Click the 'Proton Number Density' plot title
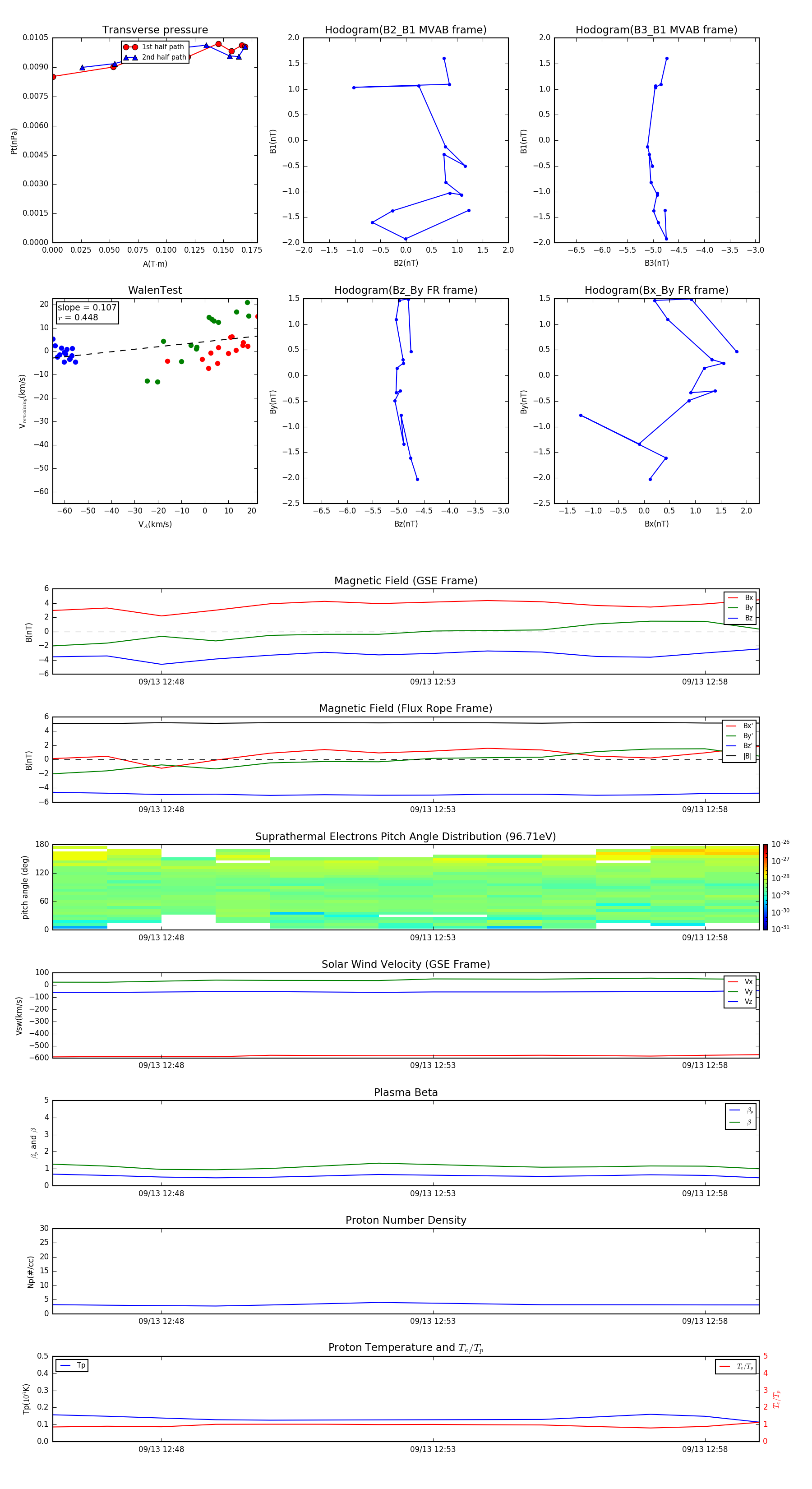This screenshot has height=1489, width=812. tap(405, 1220)
